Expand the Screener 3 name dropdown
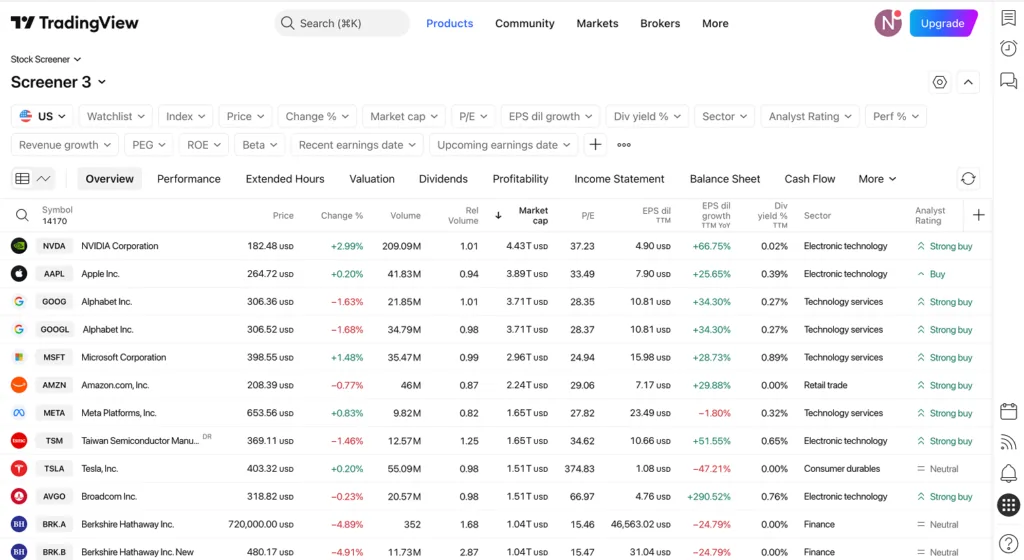This screenshot has height=560, width=1024. point(58,82)
